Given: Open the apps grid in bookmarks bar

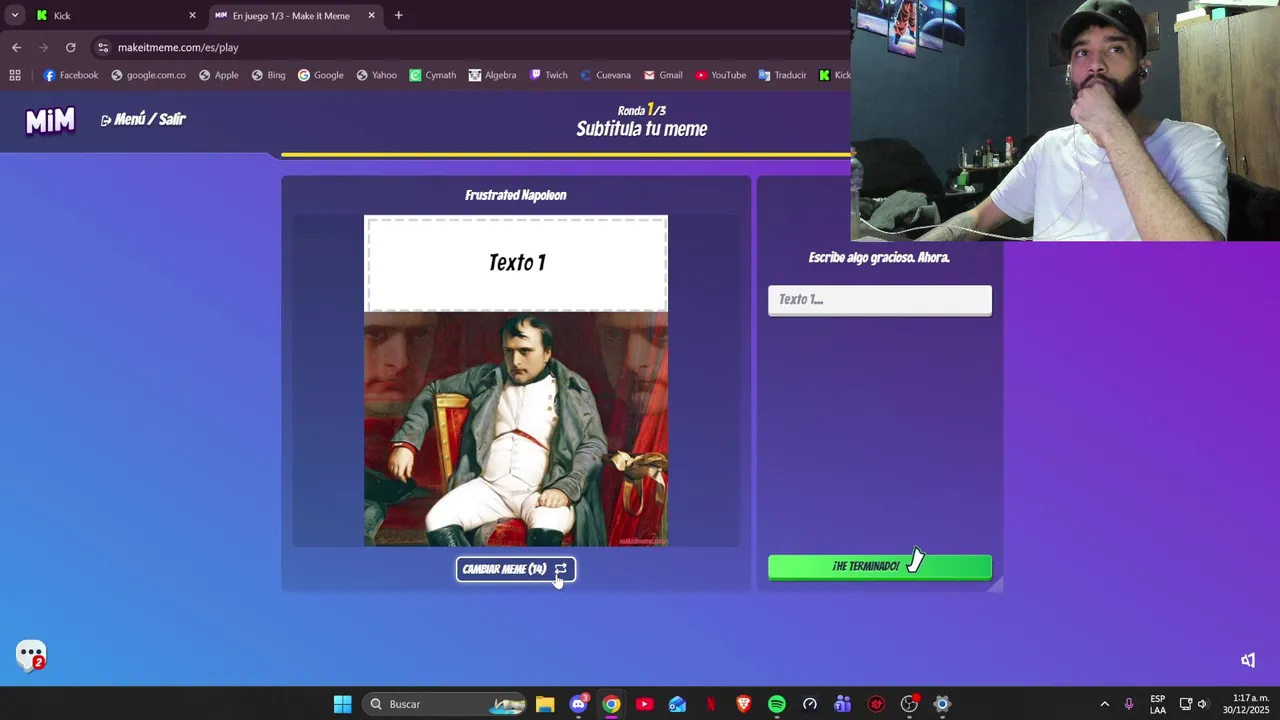Looking at the screenshot, I should [x=15, y=75].
